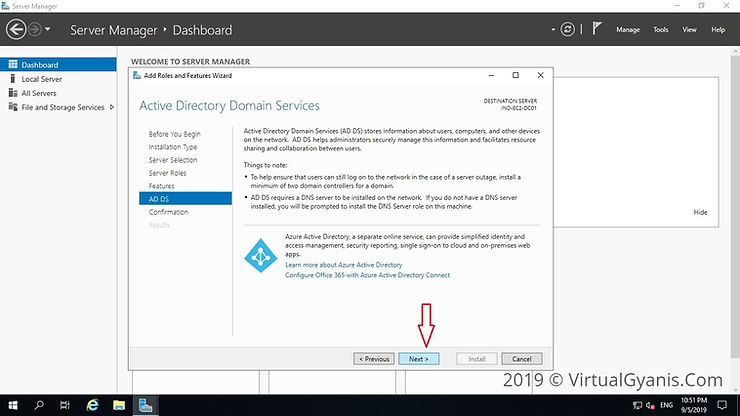Viewport: 740px width, 416px height.
Task: Click the back navigation arrow icon
Action: click(16, 29)
